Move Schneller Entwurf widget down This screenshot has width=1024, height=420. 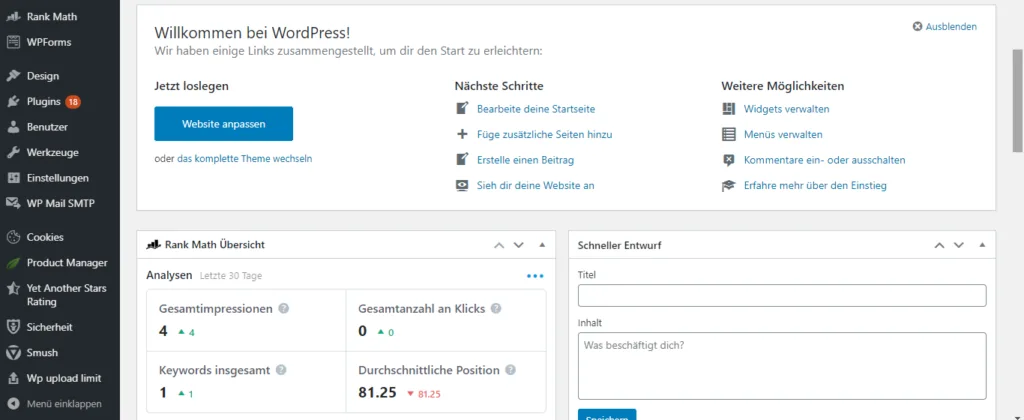click(x=959, y=246)
